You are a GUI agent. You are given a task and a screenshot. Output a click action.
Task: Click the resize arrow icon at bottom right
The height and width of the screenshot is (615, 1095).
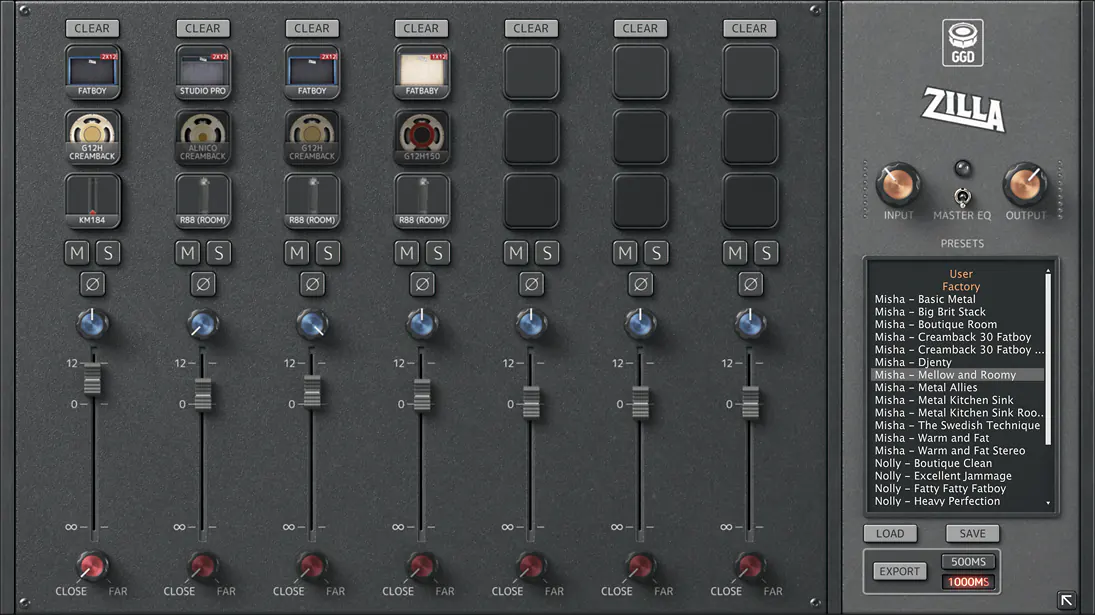point(1066,600)
